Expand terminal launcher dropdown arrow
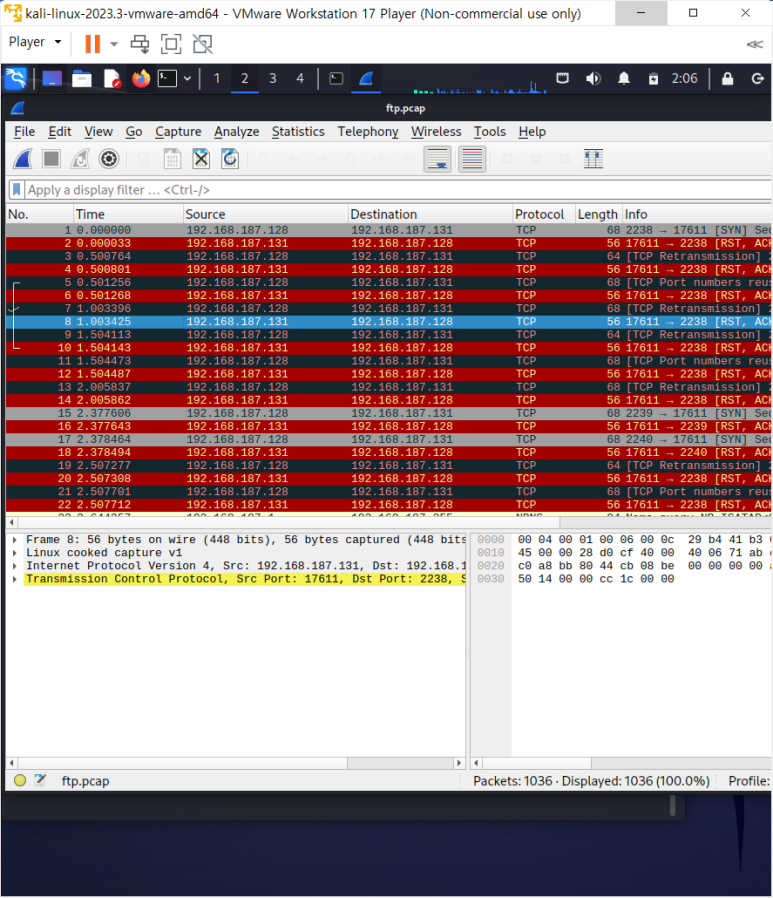 pos(187,78)
